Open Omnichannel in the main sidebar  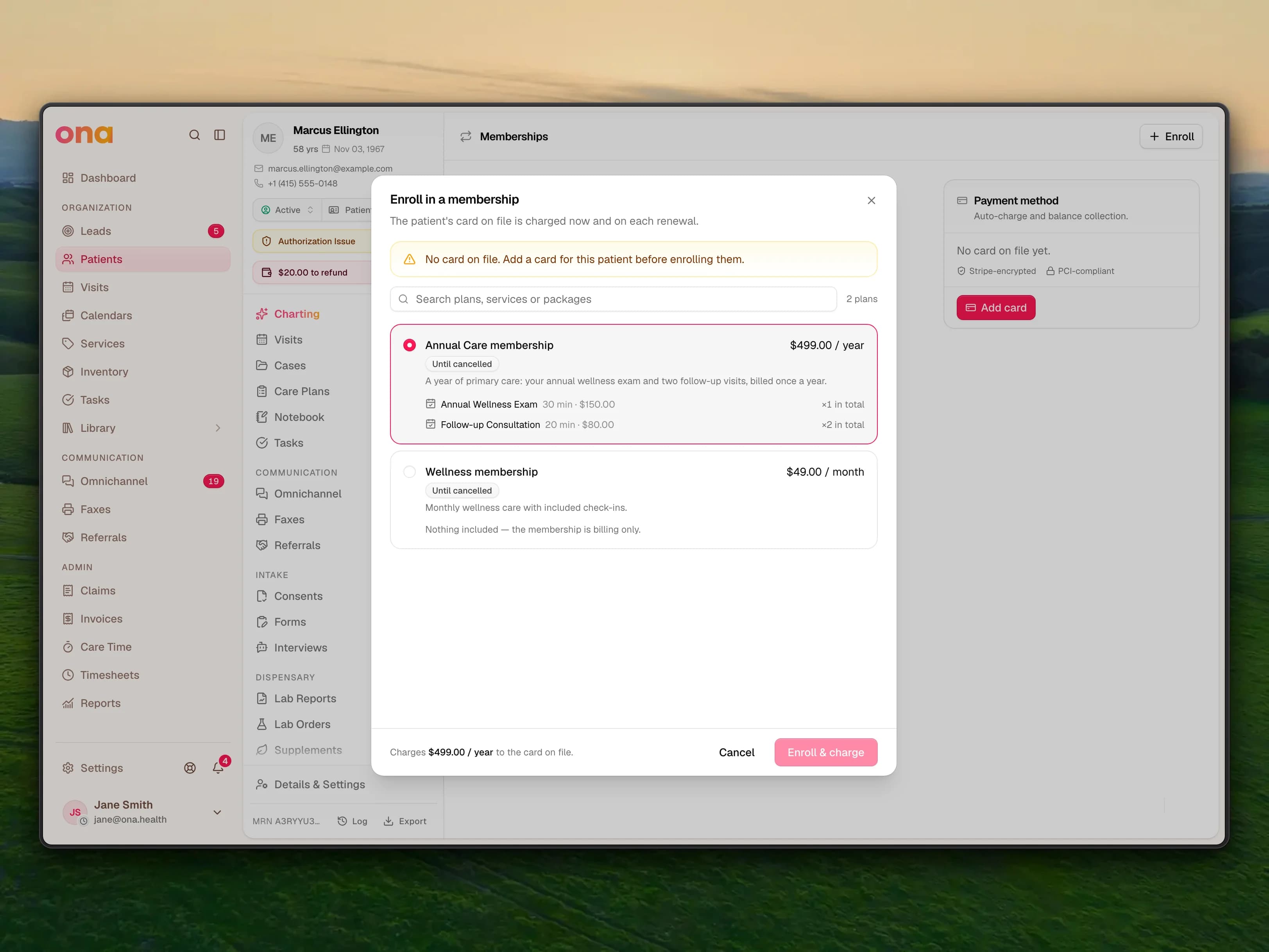[143, 481]
